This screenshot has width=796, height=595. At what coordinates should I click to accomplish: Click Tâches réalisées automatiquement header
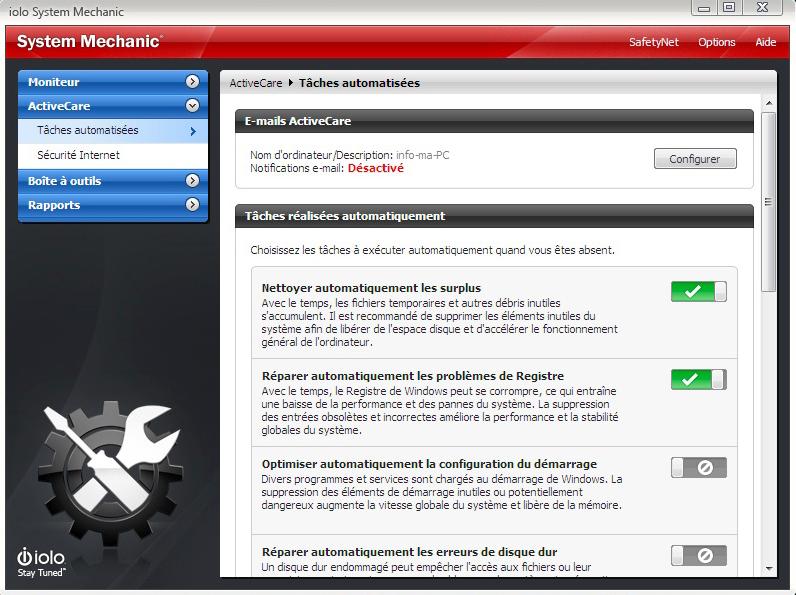[494, 216]
